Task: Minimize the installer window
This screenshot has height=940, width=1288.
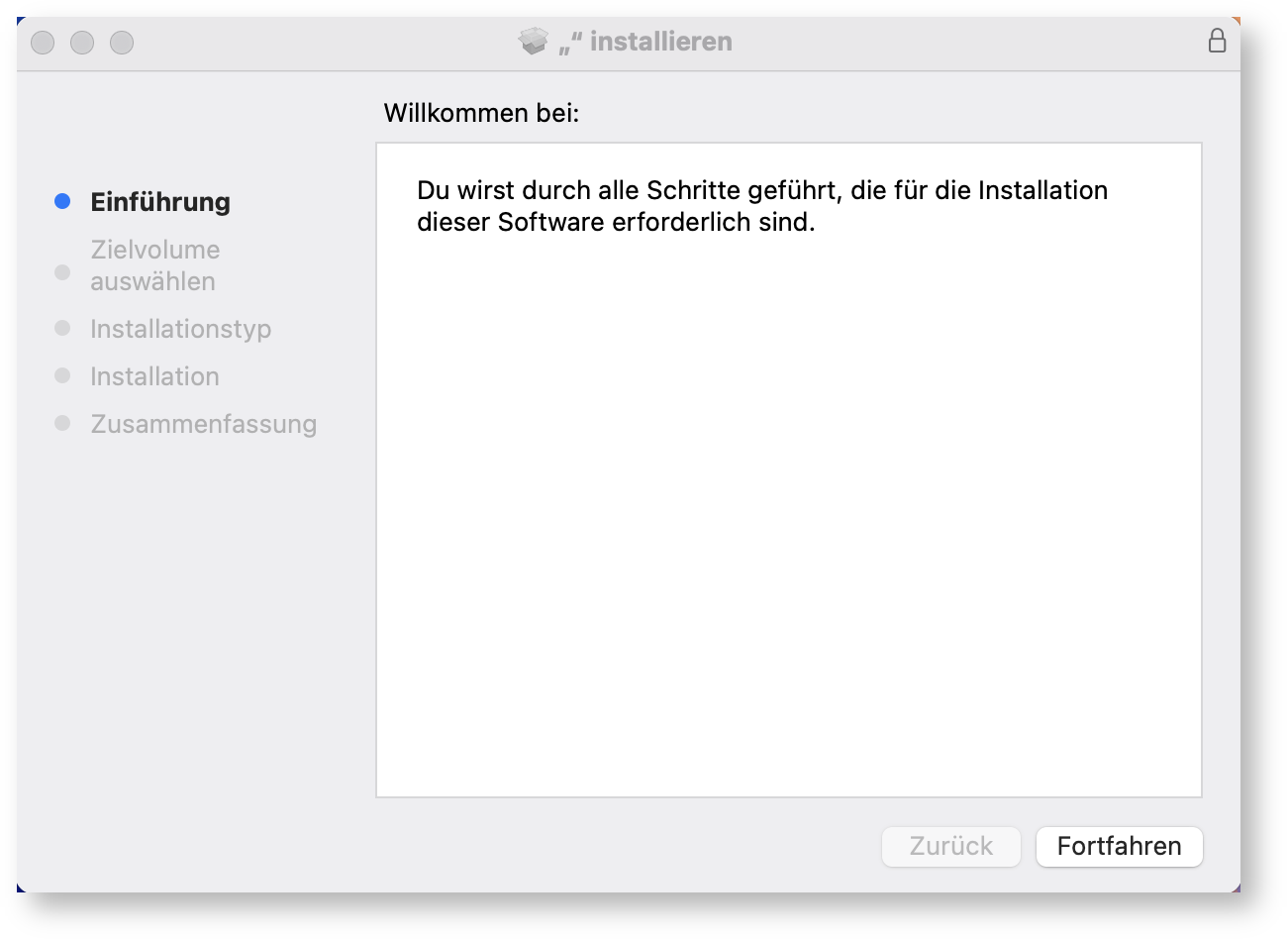Action: pos(82,43)
